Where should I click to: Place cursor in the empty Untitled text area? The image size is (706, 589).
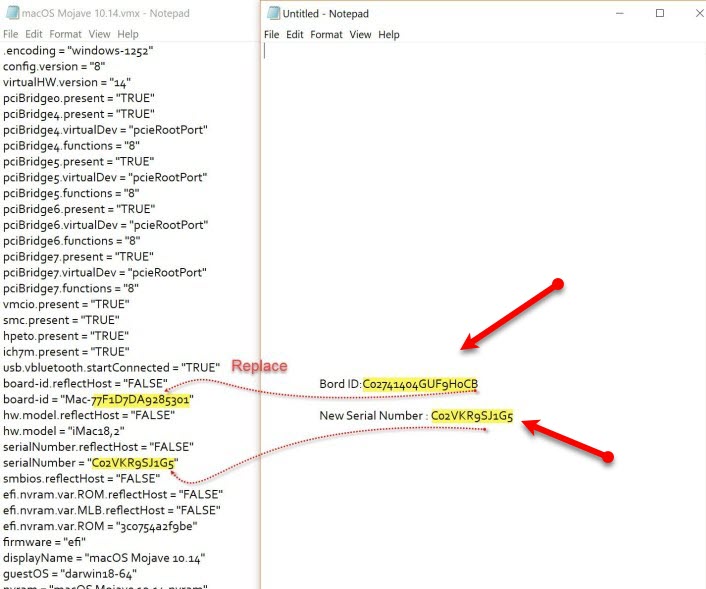tap(480, 200)
